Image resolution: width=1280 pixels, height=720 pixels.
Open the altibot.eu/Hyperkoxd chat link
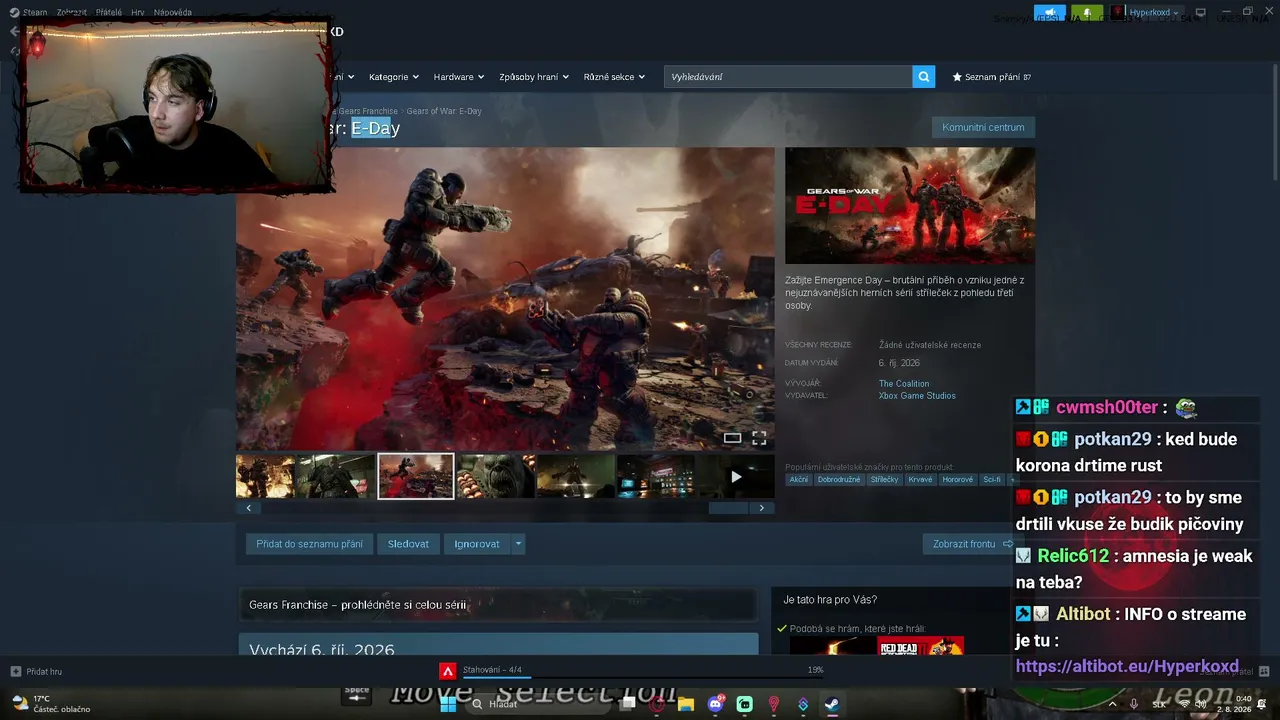pyautogui.click(x=1127, y=666)
